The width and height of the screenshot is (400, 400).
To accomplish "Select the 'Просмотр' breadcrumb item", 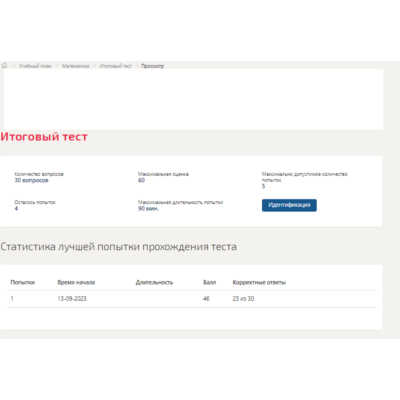I will (x=152, y=66).
